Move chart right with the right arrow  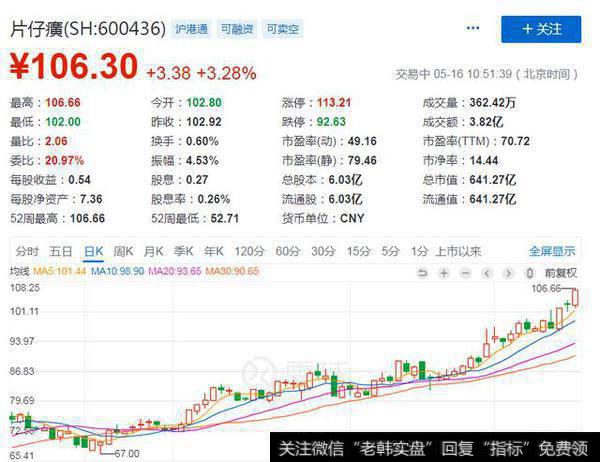(x=508, y=273)
